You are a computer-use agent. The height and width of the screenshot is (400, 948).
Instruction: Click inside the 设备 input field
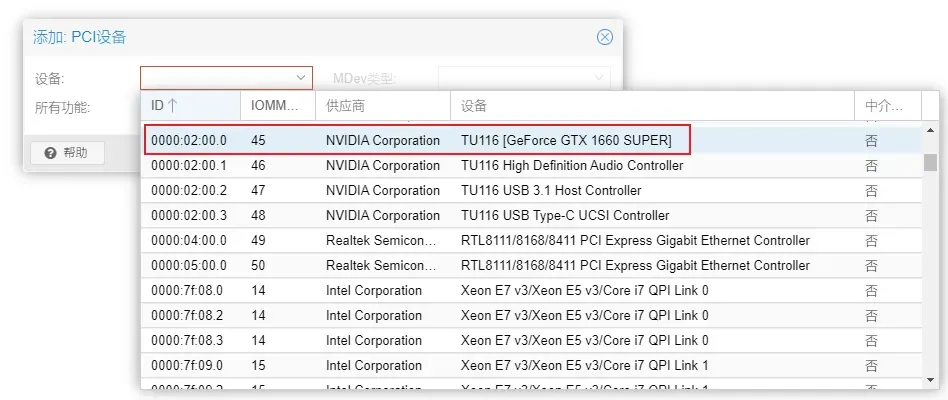215,78
